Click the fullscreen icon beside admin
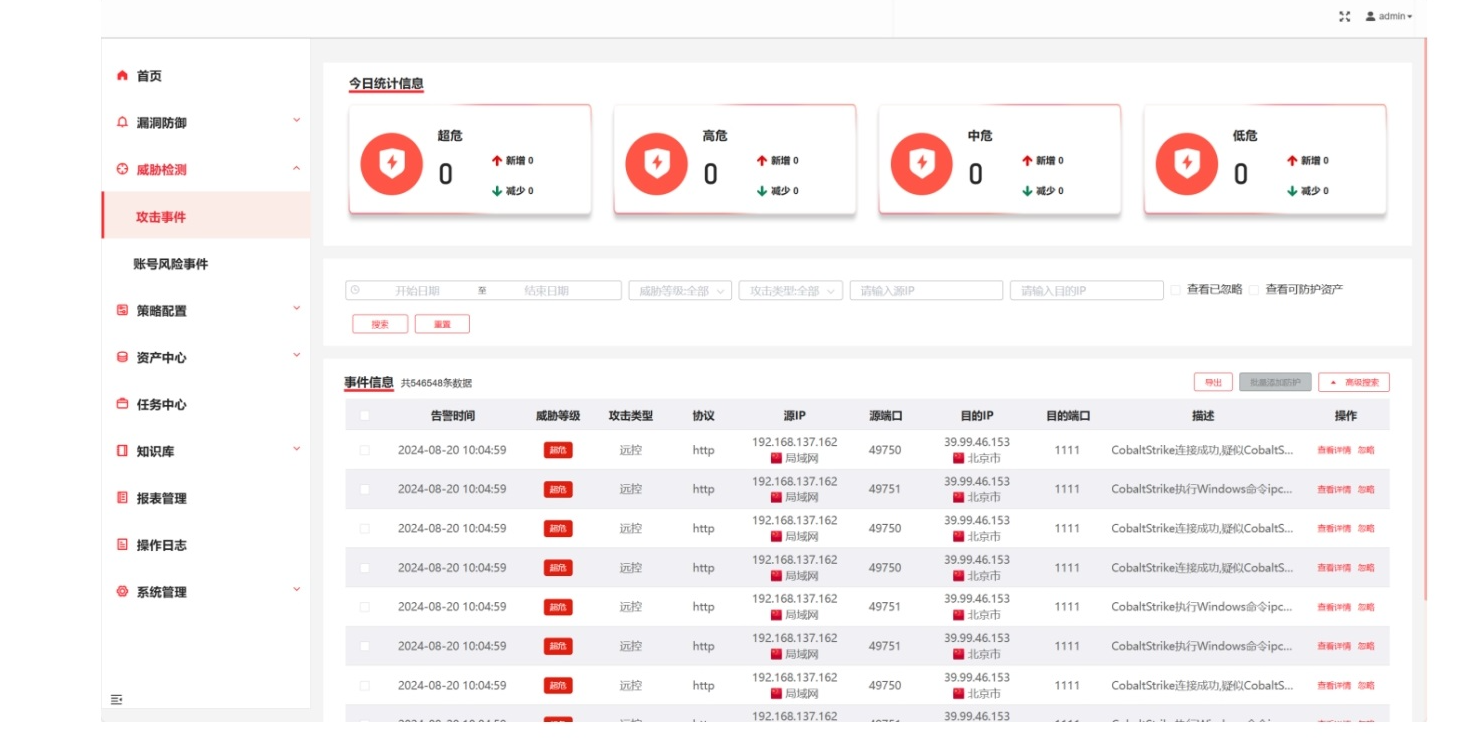The image size is (1477, 739). [x=1344, y=17]
